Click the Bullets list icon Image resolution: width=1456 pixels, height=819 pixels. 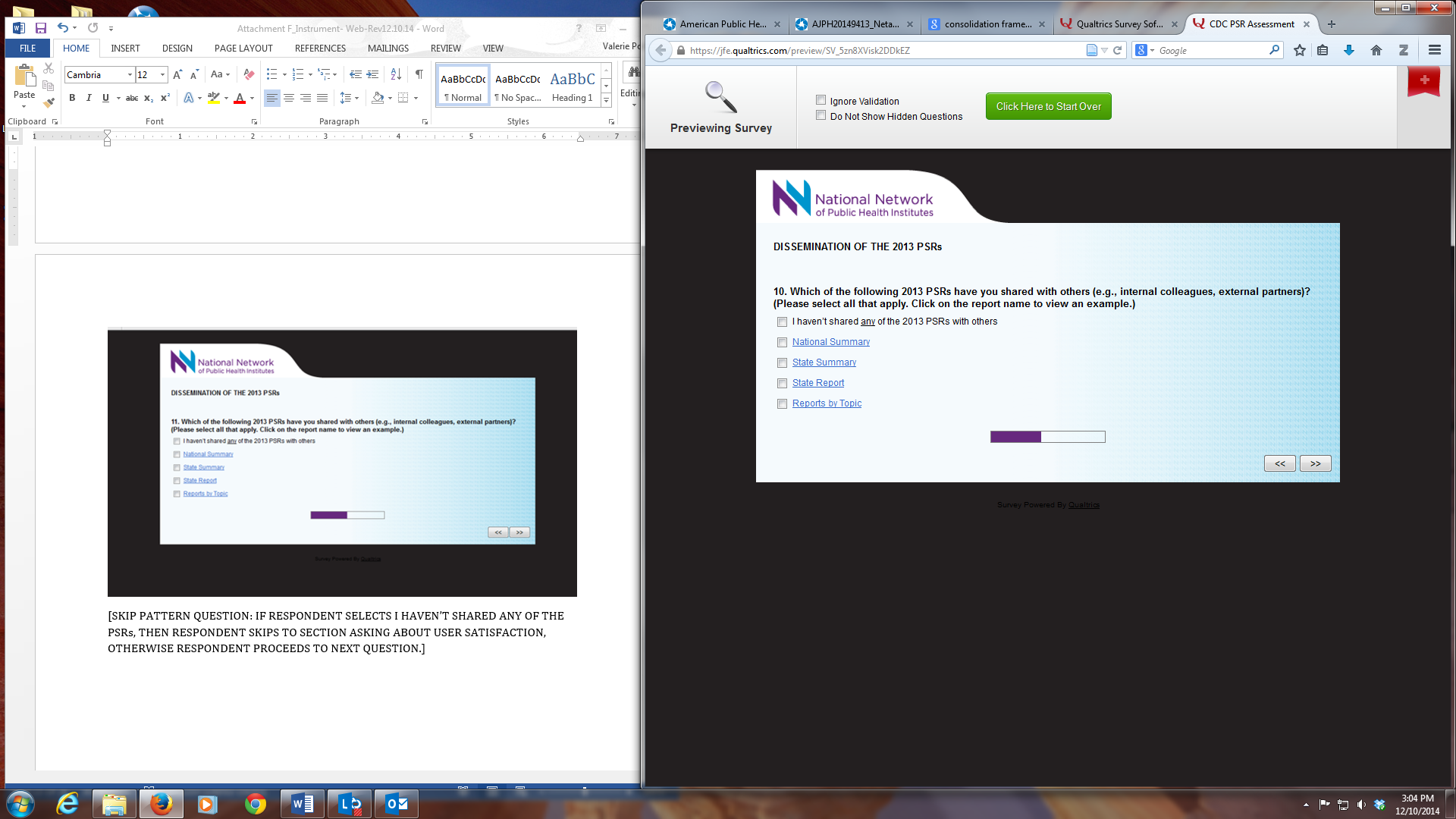pyautogui.click(x=271, y=74)
